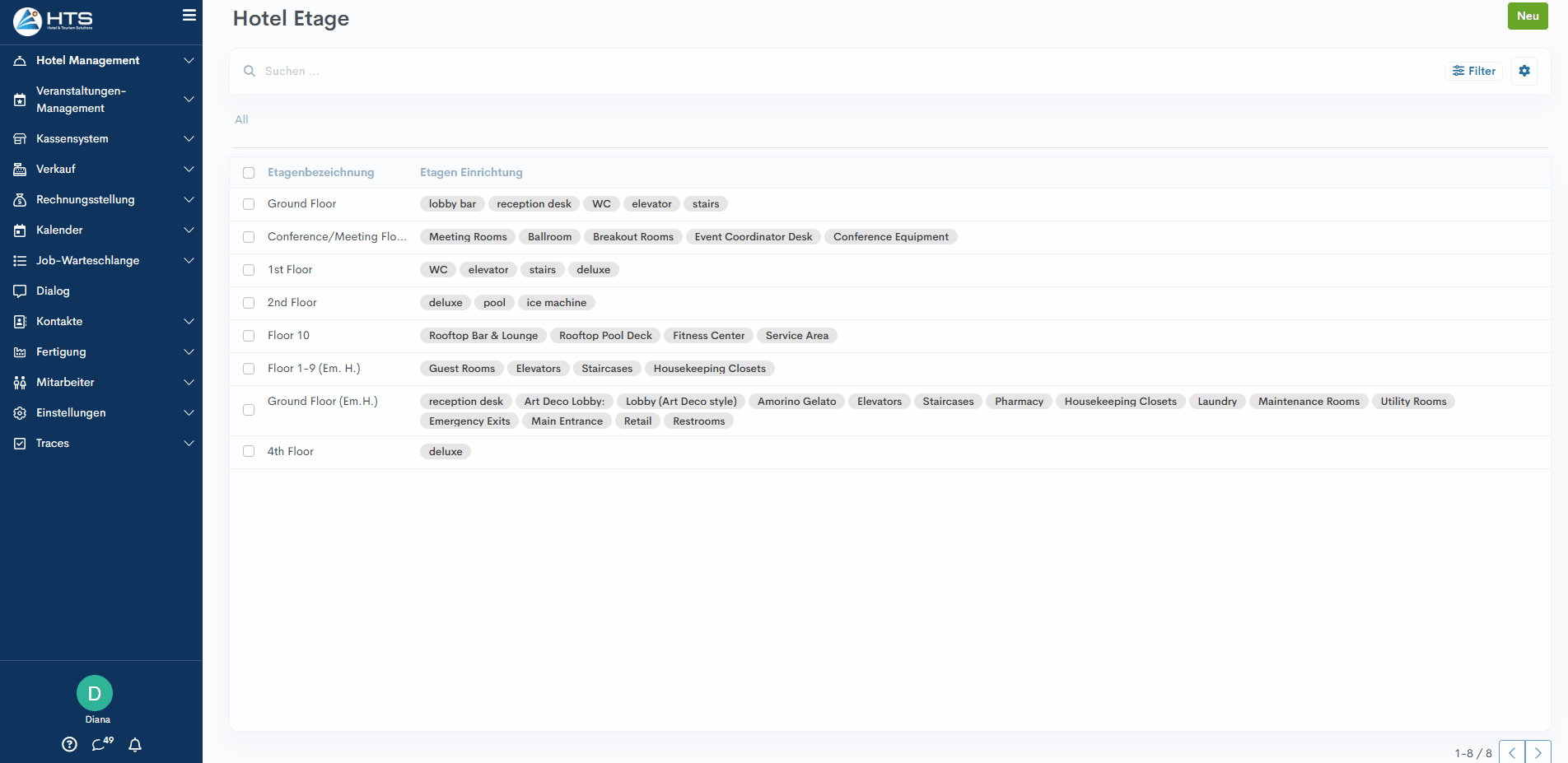The height and width of the screenshot is (763, 1568).
Task: Open the Filter button
Action: point(1473,71)
